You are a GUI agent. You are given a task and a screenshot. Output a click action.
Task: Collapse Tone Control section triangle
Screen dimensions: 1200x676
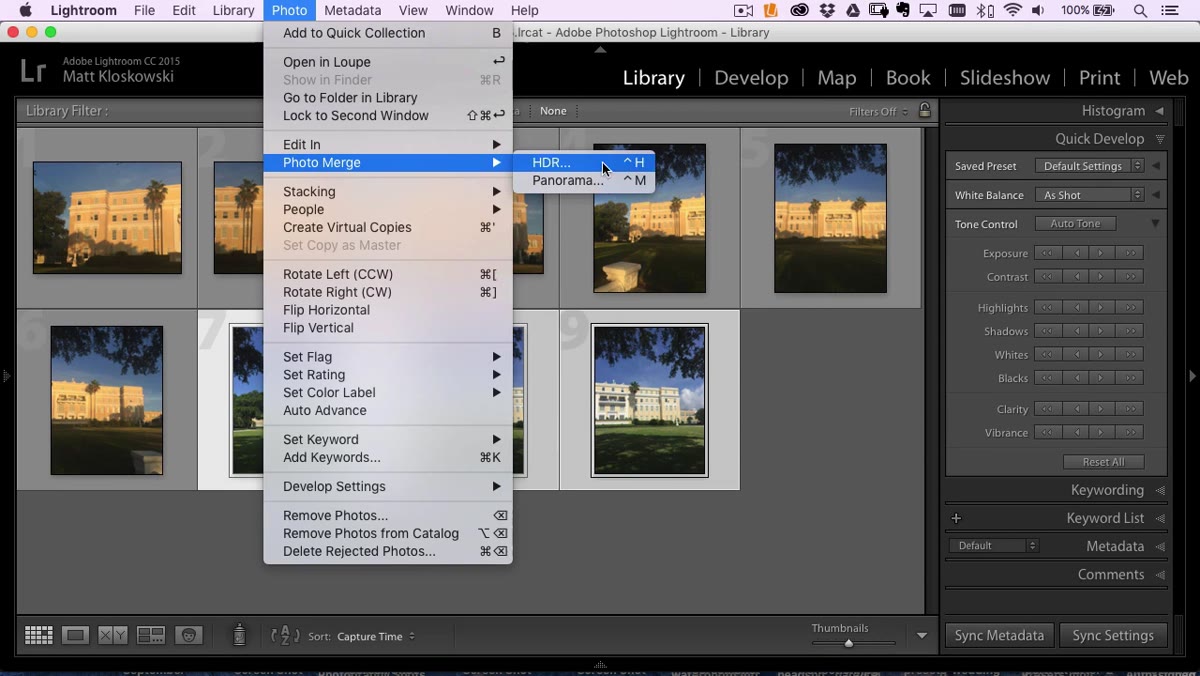point(1155,224)
